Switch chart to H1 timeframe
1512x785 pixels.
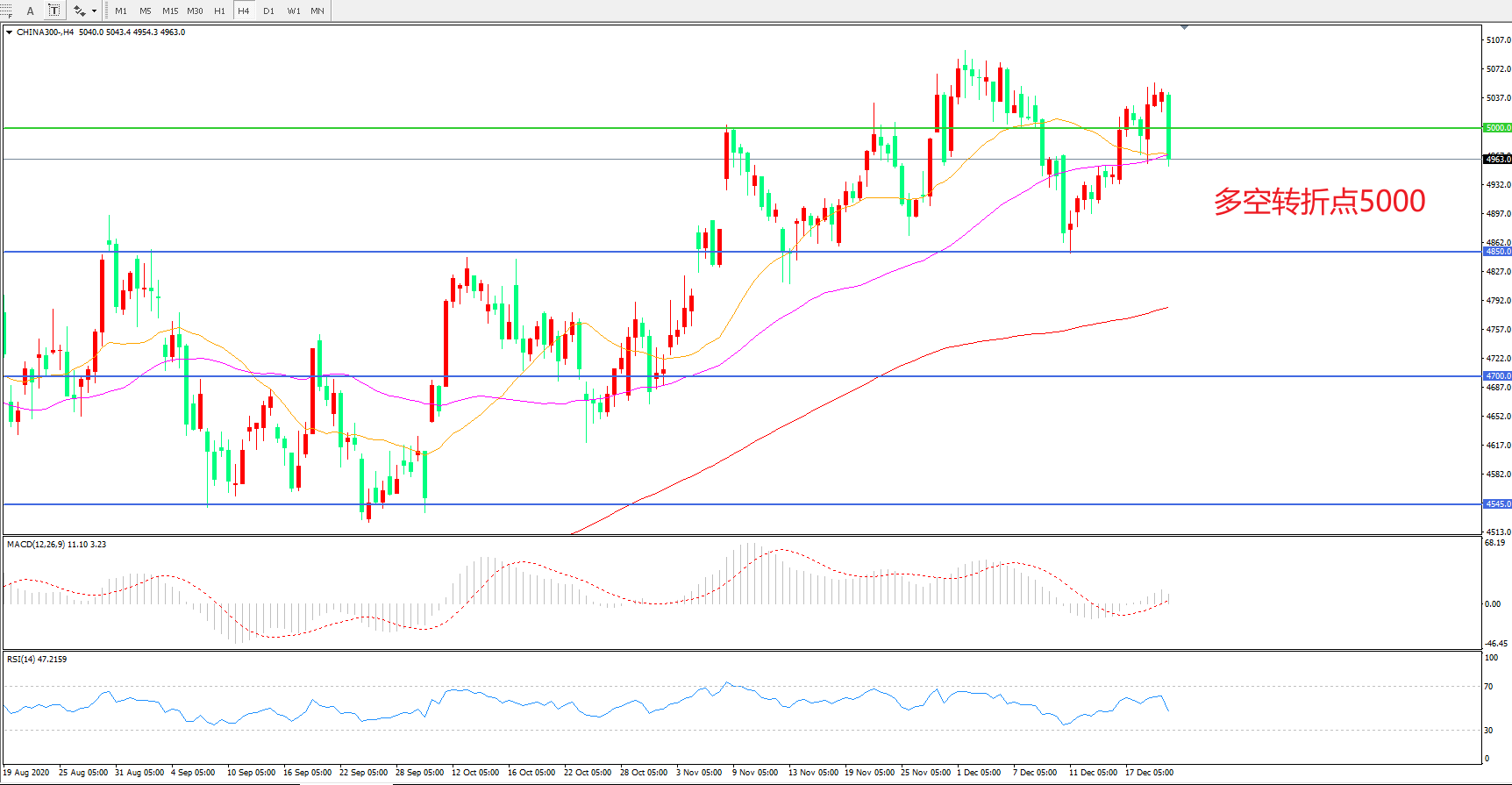point(219,11)
